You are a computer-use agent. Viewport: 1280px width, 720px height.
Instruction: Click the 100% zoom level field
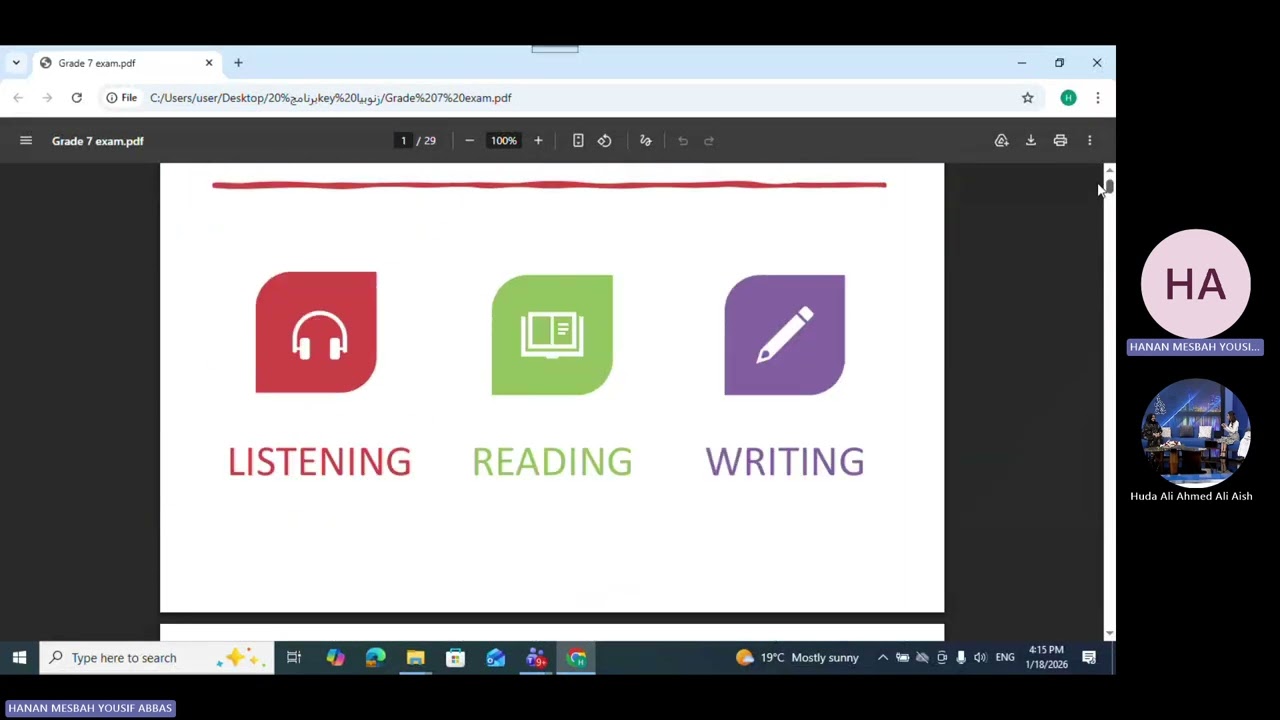coord(503,141)
